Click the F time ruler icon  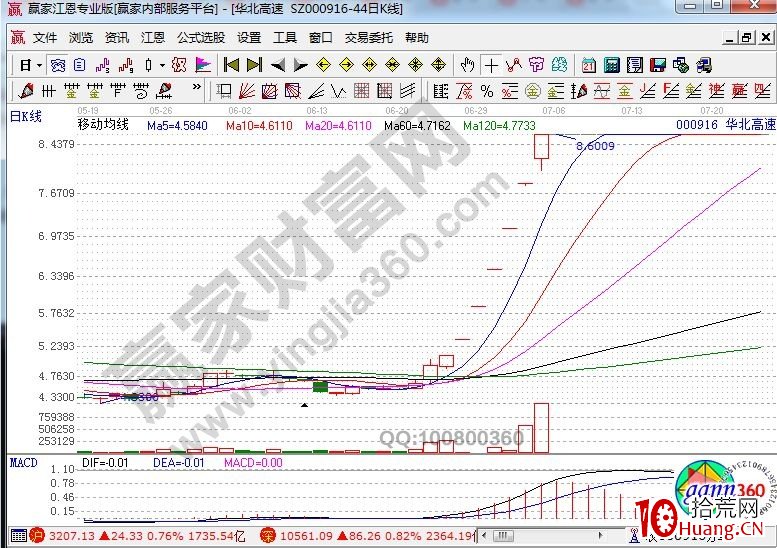click(x=118, y=91)
